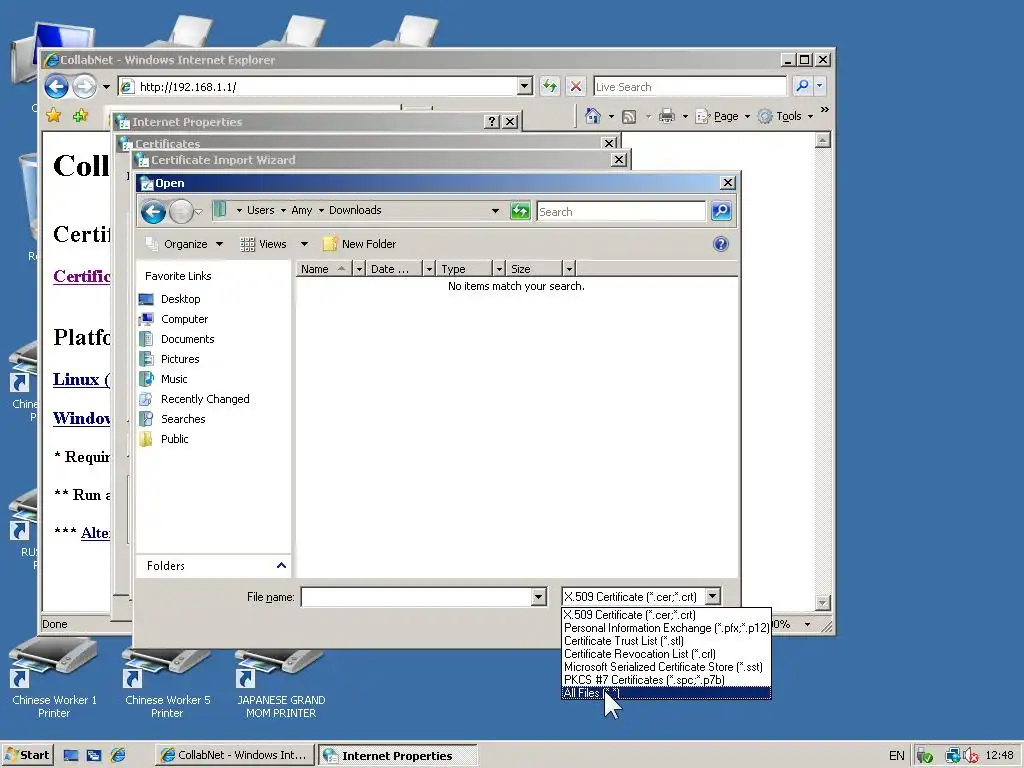Click the File name input field
Viewport: 1024px width, 768px height.
click(416, 596)
